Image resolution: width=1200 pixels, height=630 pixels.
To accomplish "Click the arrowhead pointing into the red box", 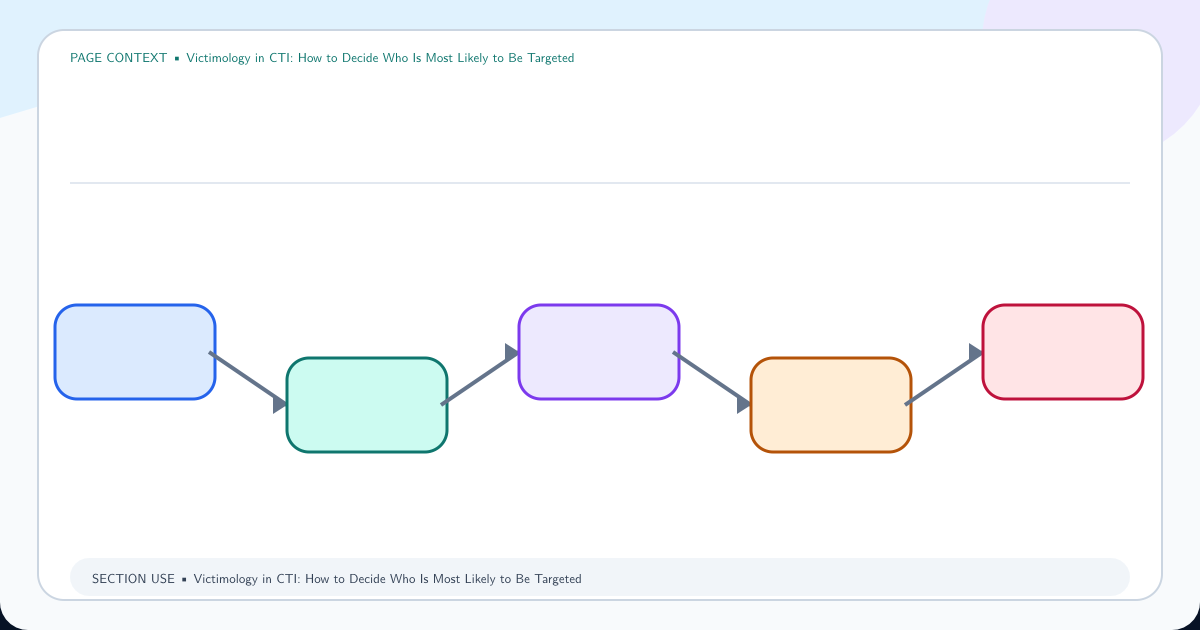I will point(976,353).
